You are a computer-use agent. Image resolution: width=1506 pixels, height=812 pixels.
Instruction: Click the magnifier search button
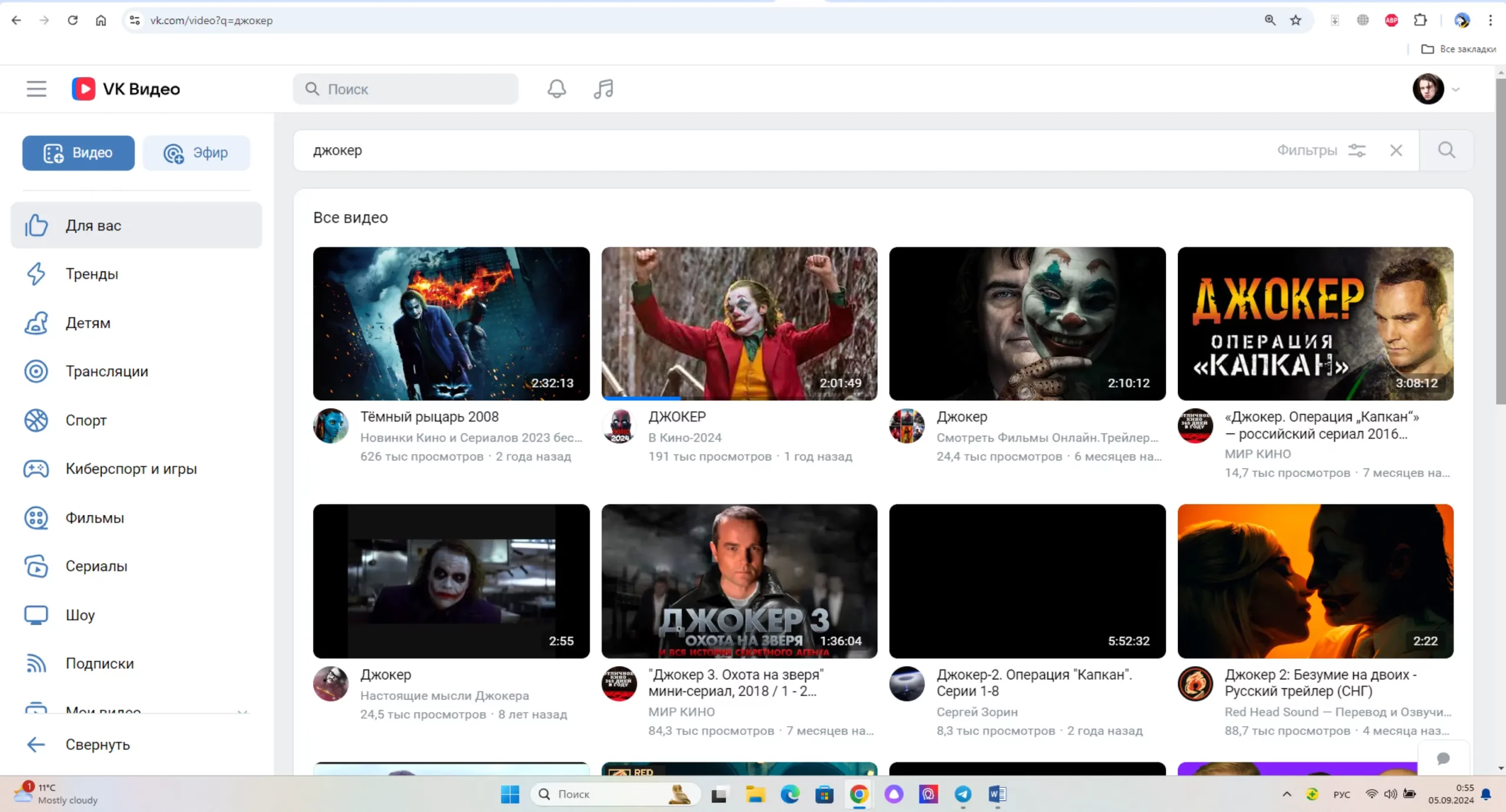[1447, 151]
